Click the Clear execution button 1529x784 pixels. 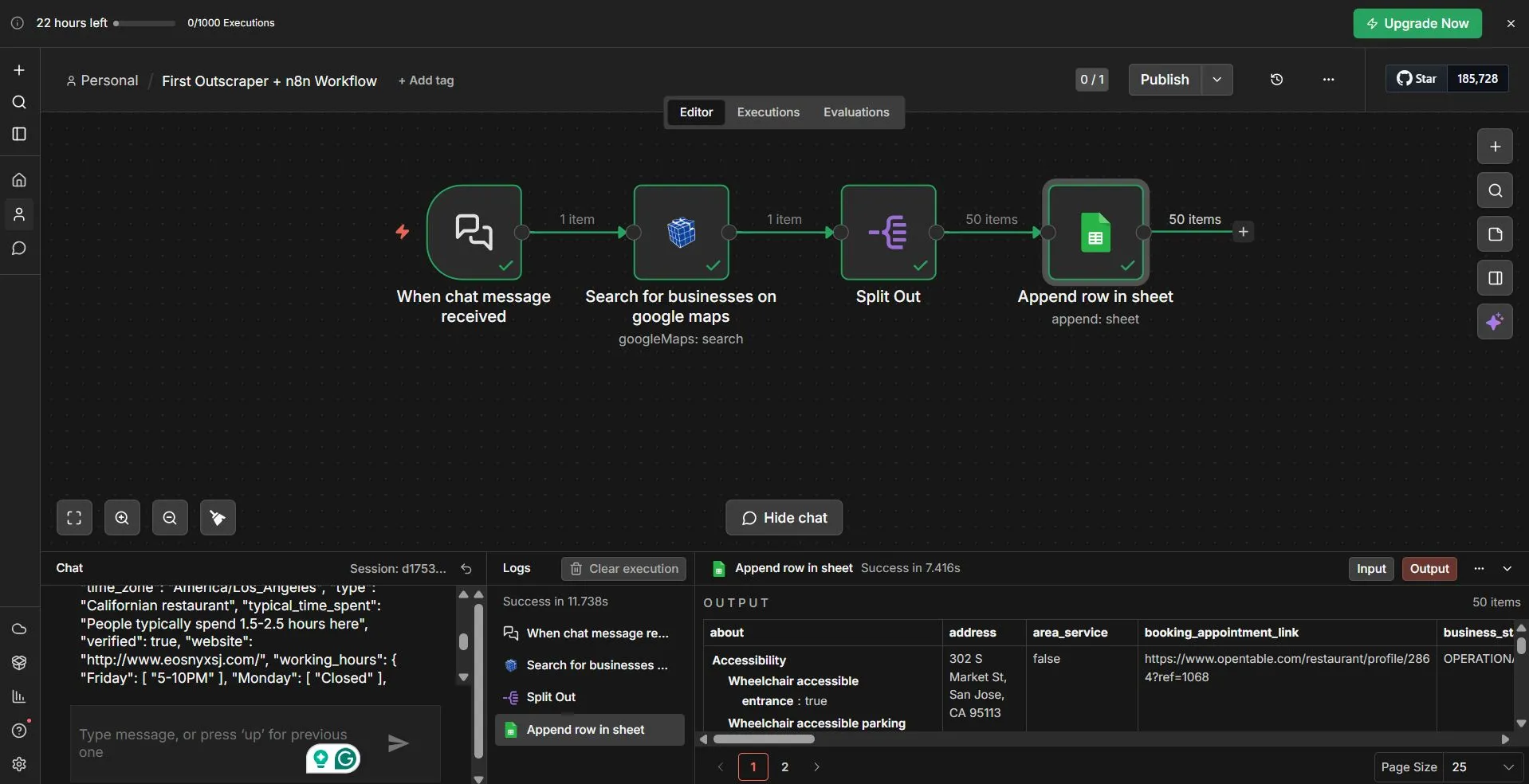(623, 569)
